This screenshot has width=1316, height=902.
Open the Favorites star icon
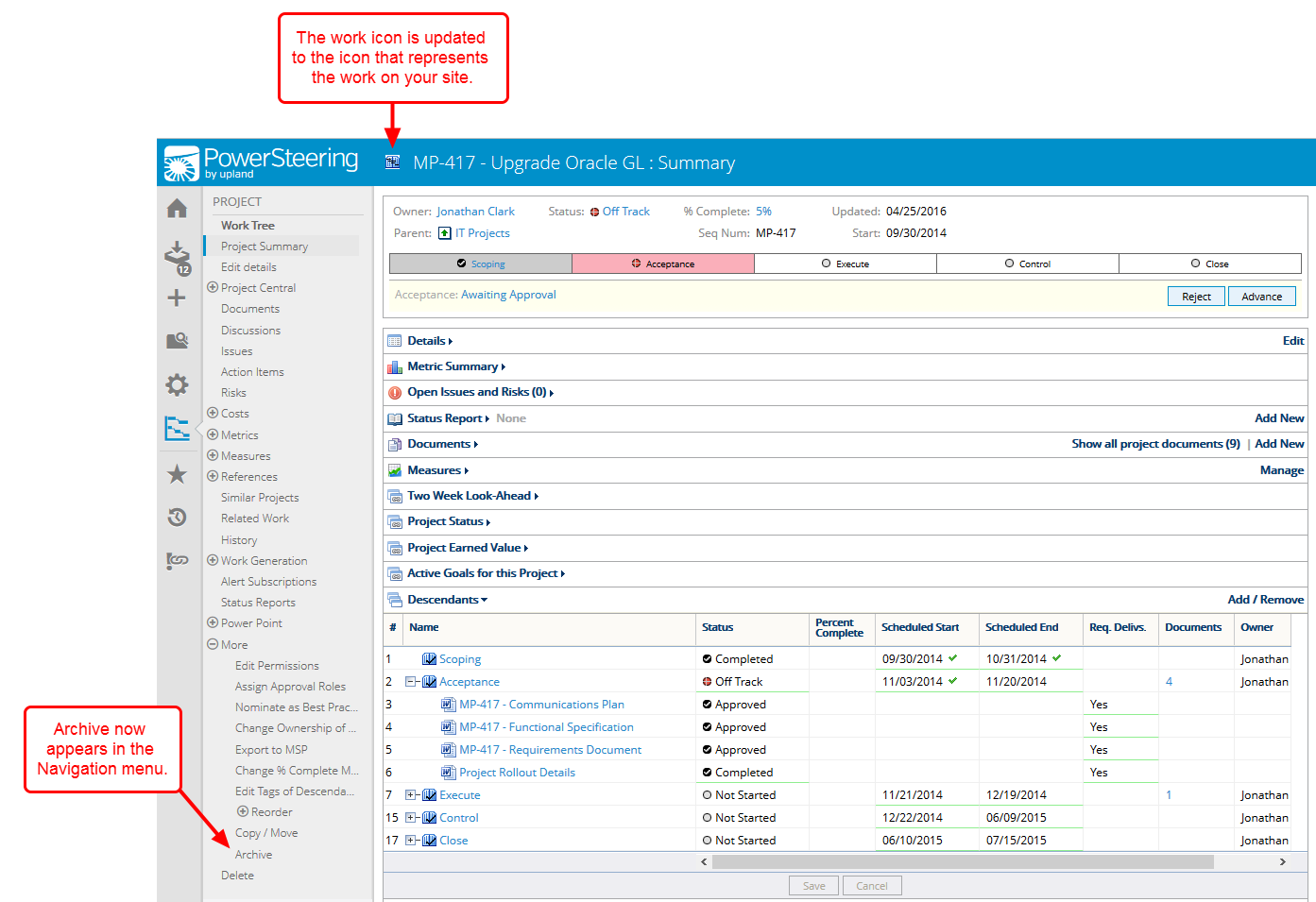(177, 474)
